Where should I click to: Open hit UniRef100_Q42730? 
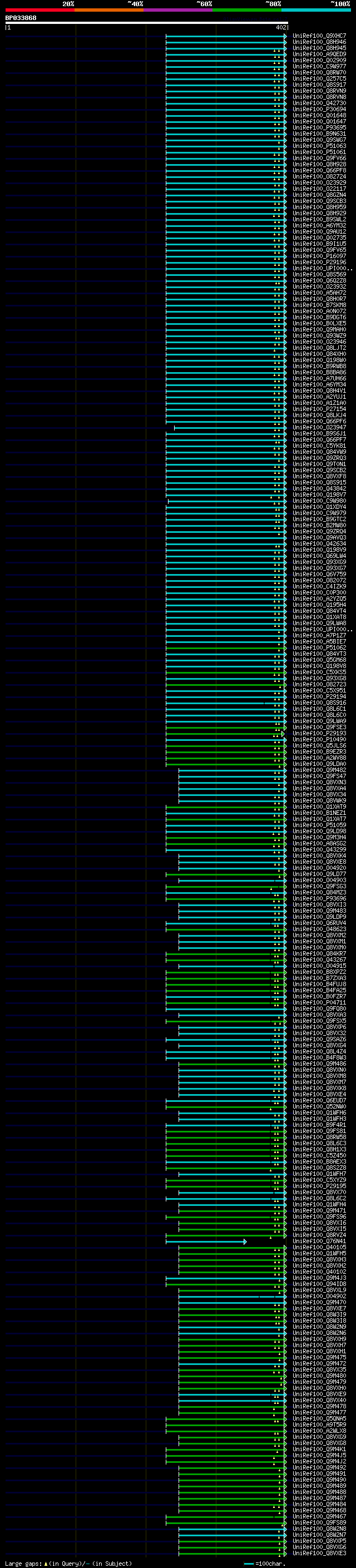tap(319, 103)
